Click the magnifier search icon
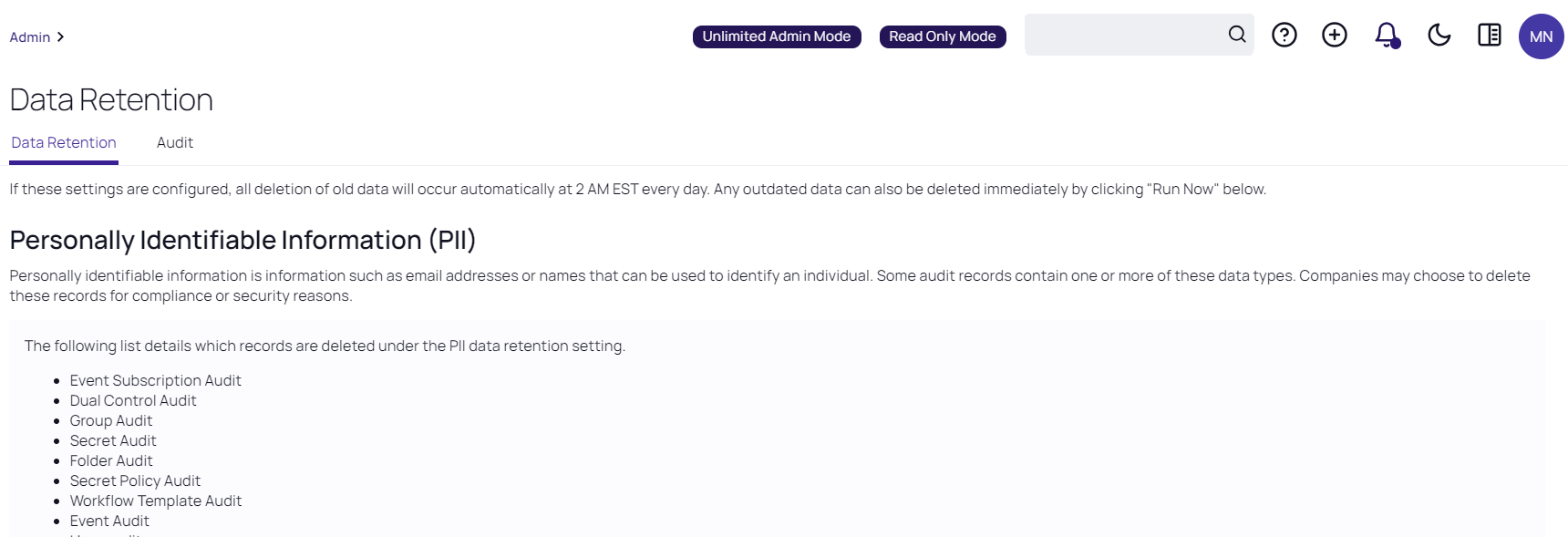Screen dimensions: 1568x537 [x=1236, y=35]
